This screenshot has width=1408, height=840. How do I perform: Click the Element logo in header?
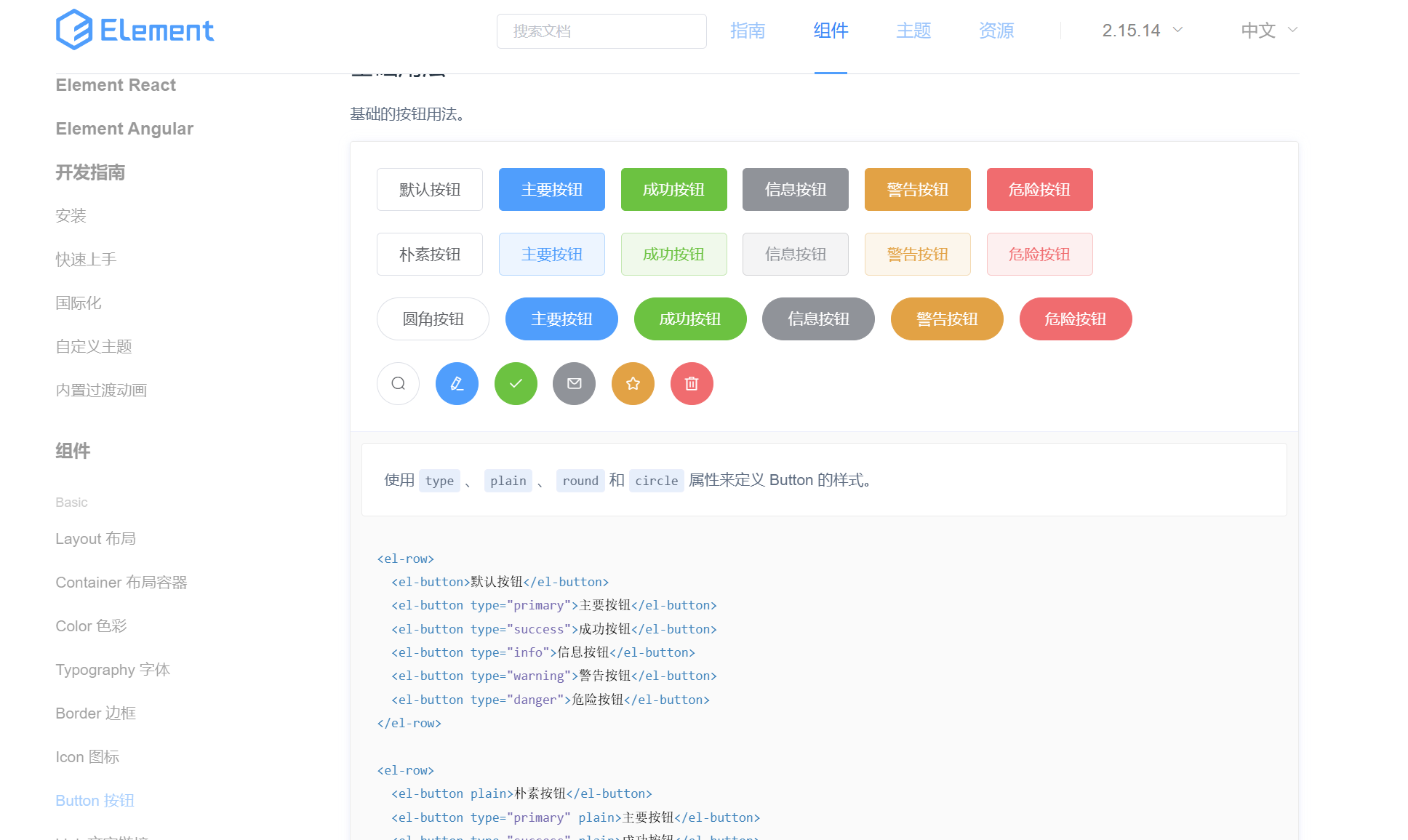point(135,30)
